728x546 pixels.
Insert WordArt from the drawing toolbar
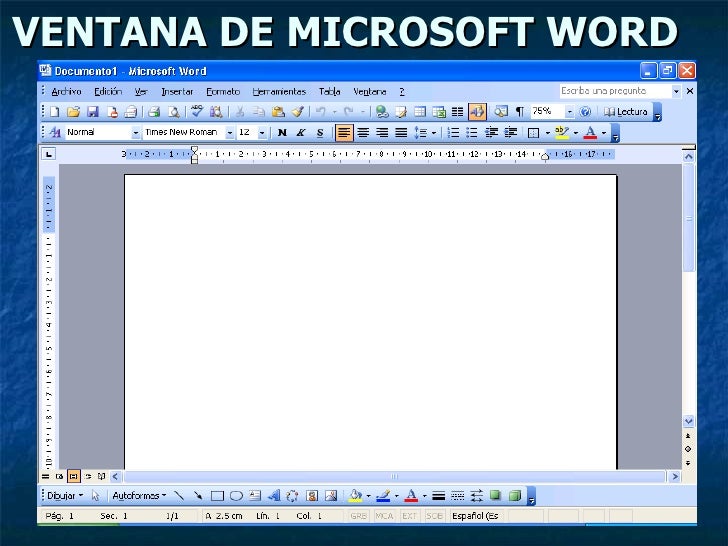pyautogui.click(x=274, y=496)
